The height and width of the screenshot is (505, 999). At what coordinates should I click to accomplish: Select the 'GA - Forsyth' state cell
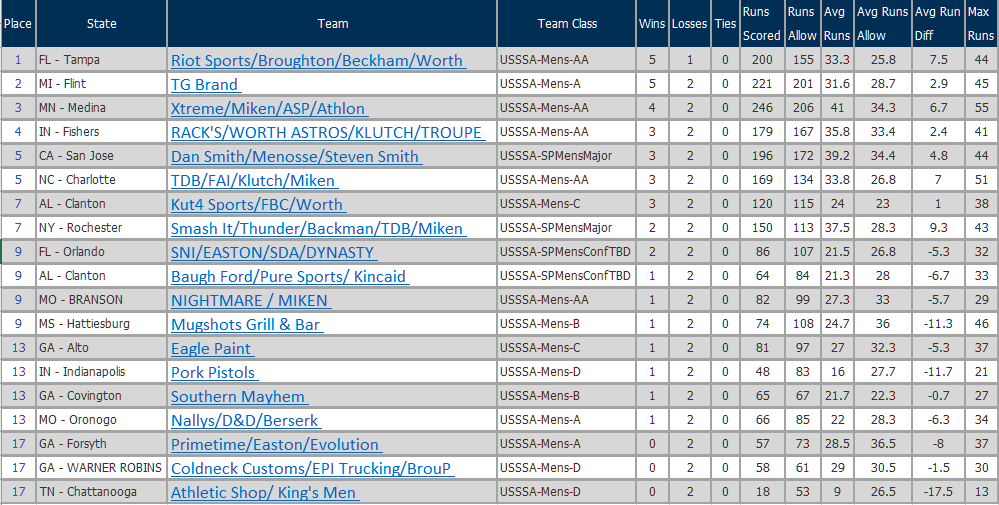coord(101,443)
